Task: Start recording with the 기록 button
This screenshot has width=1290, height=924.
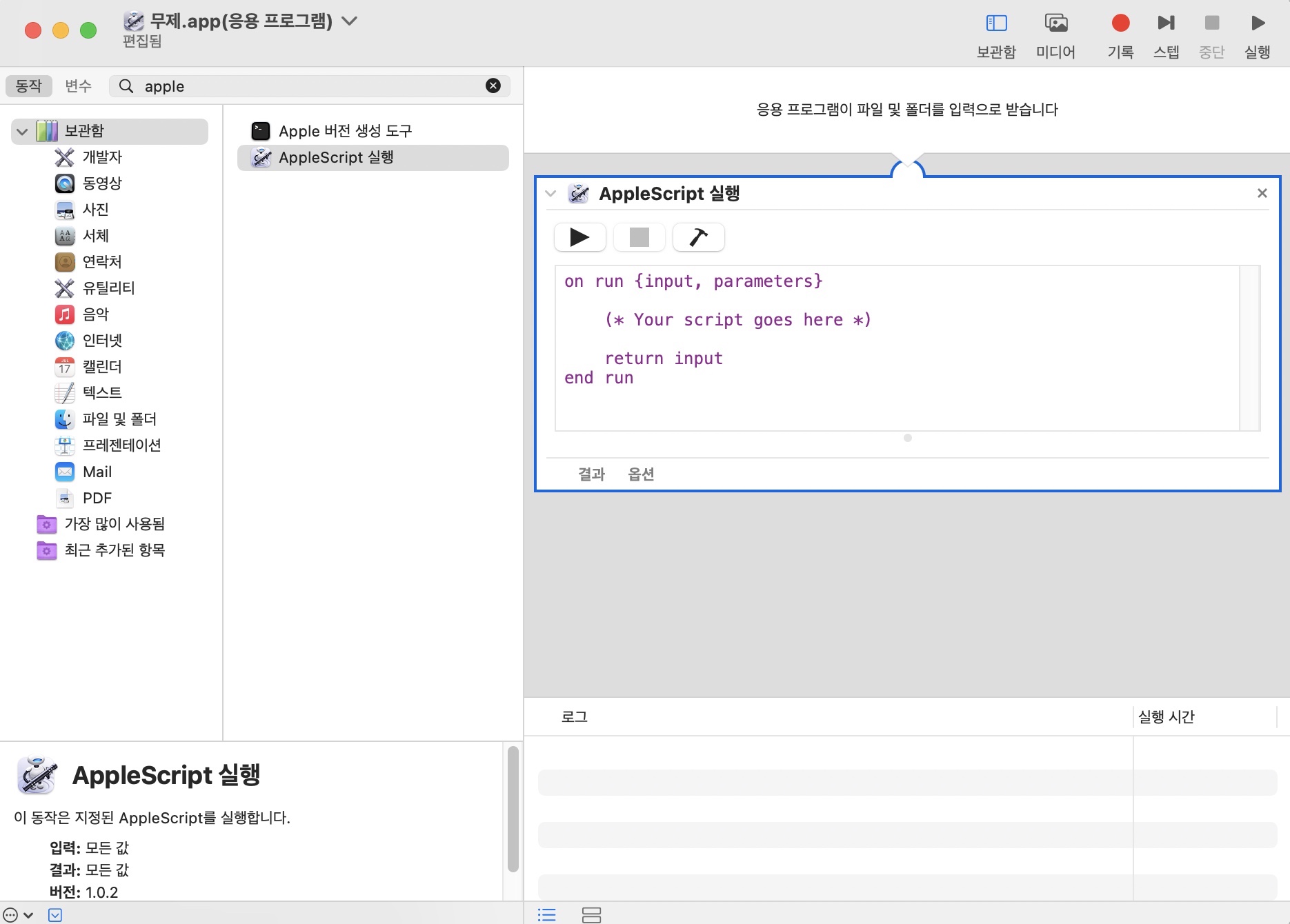Action: click(1120, 36)
